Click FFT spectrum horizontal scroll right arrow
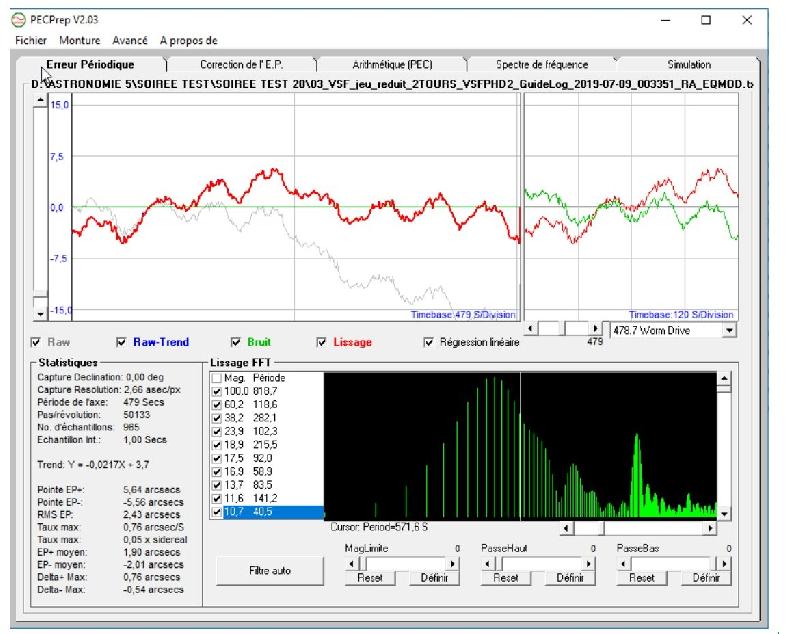The width and height of the screenshot is (800, 634). pyautogui.click(x=710, y=528)
